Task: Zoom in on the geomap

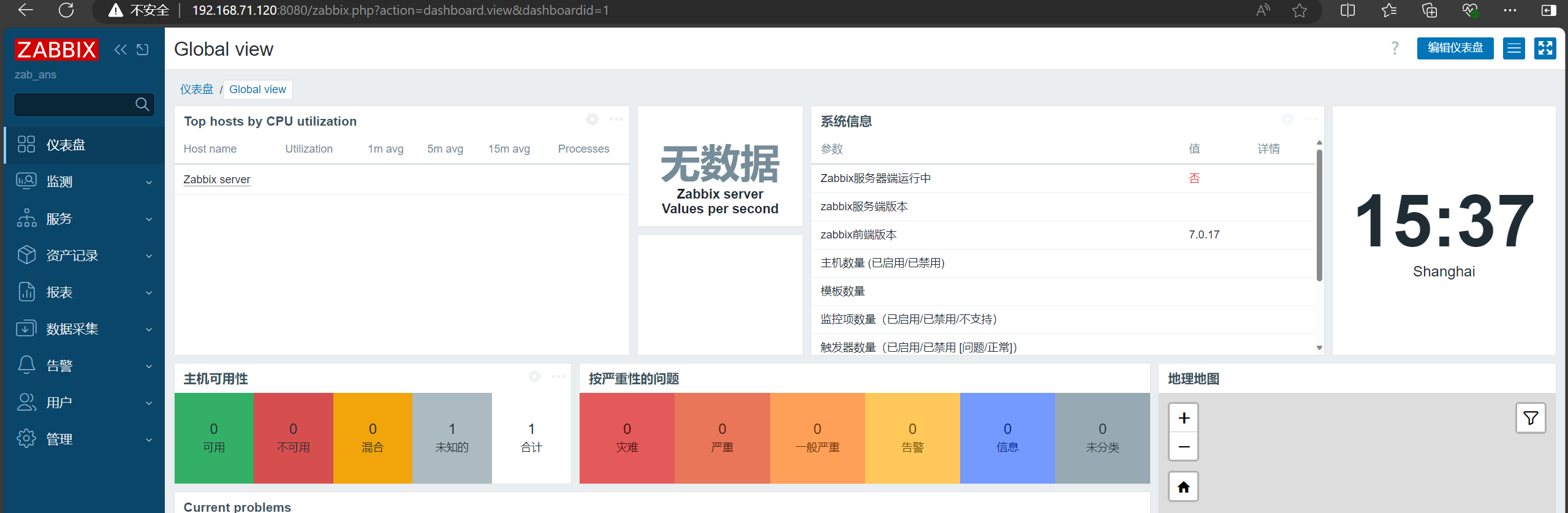Action: pyautogui.click(x=1183, y=418)
